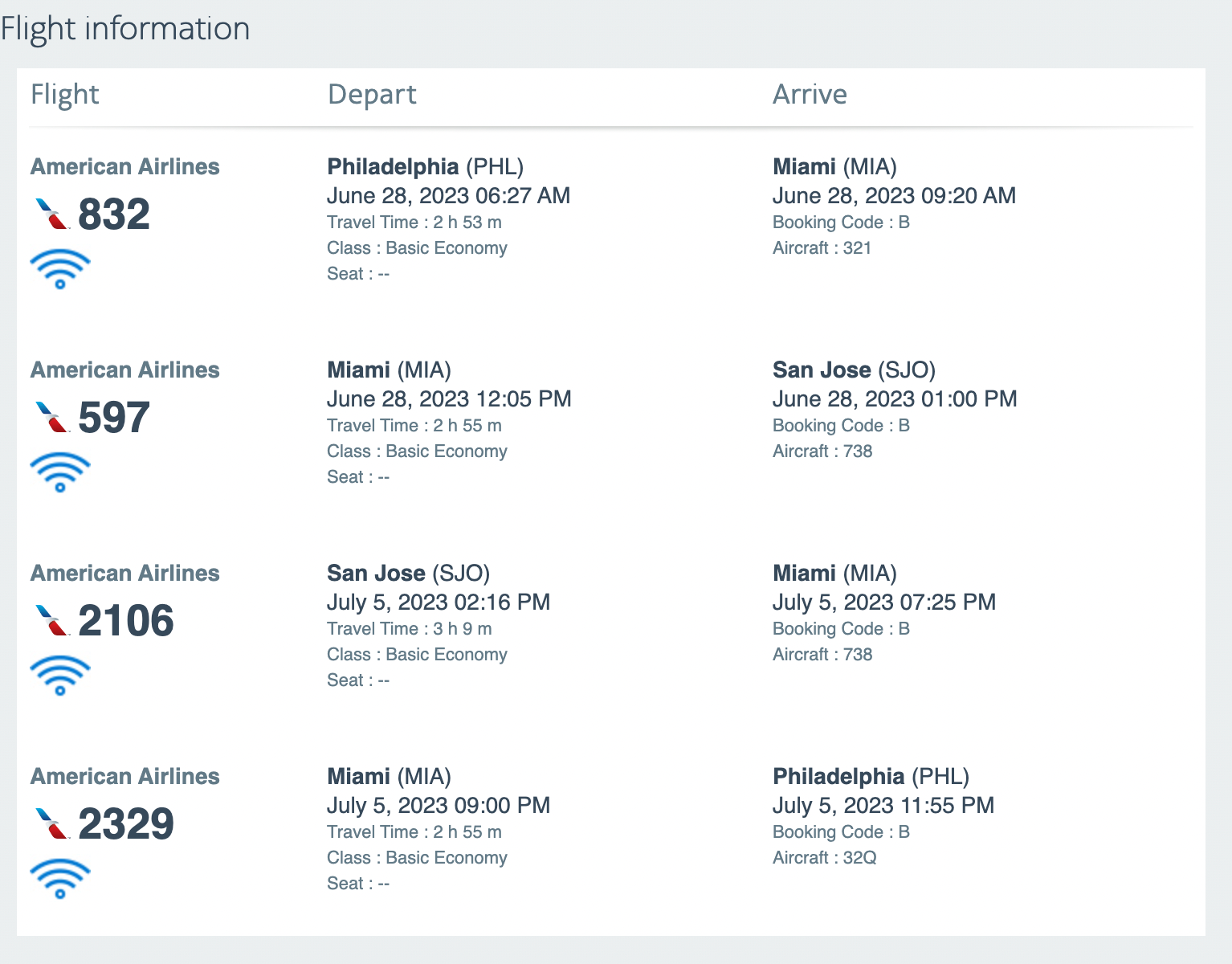The height and width of the screenshot is (964, 1232).
Task: Click the American Airlines logo beside 832
Action: pyautogui.click(x=53, y=214)
